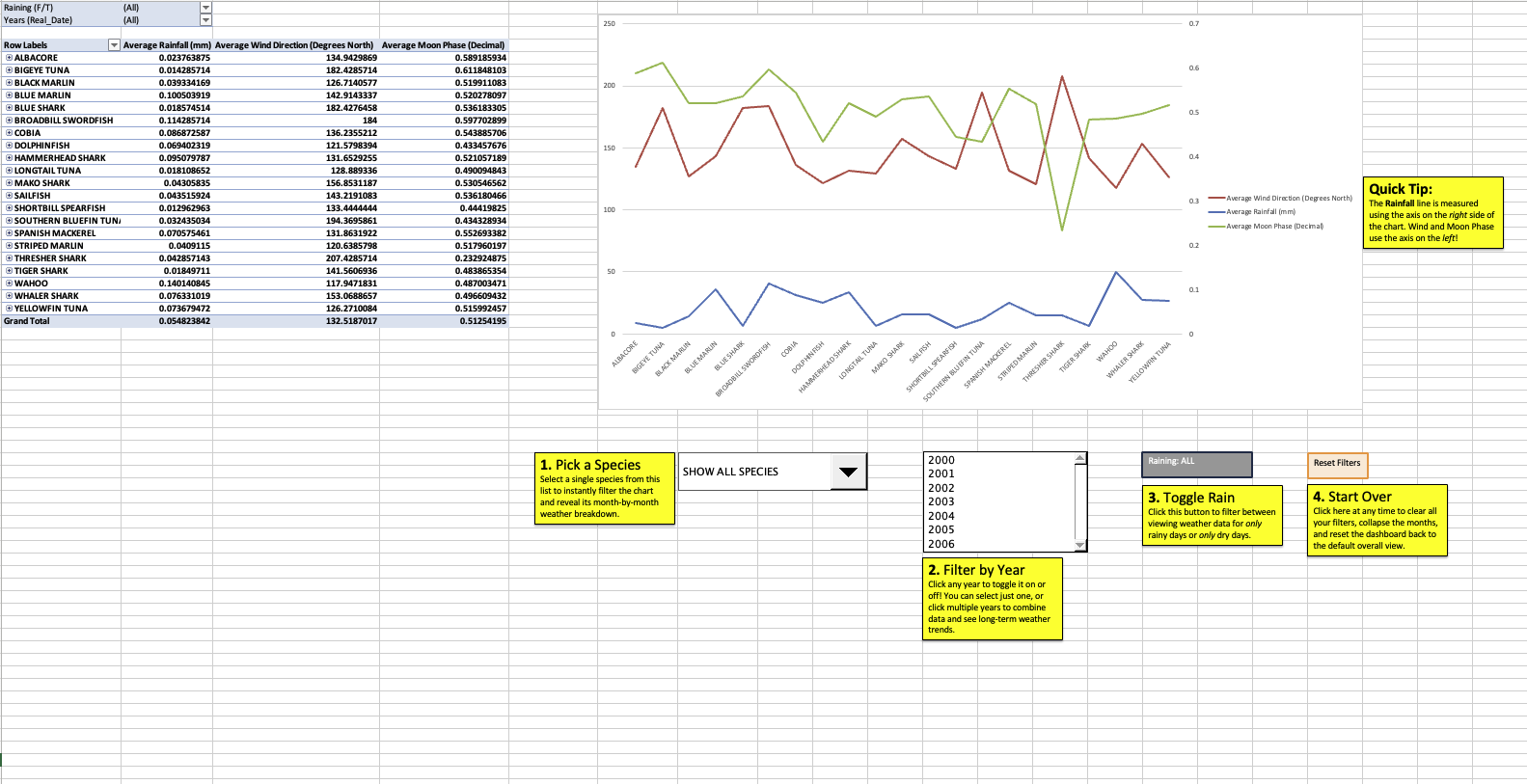This screenshot has height=784, width=1527.
Task: Click the 250 label on left chart axis
Action: [x=609, y=23]
